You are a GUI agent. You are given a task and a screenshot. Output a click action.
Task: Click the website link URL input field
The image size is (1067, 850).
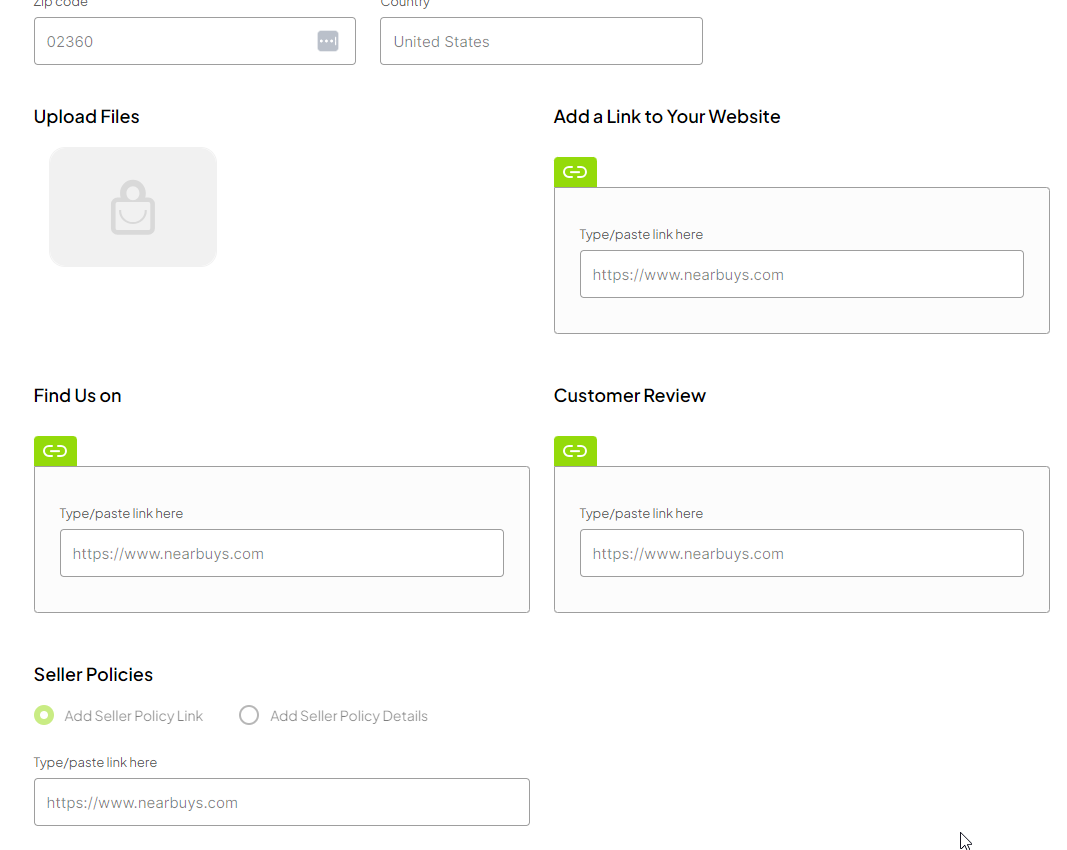click(x=801, y=274)
